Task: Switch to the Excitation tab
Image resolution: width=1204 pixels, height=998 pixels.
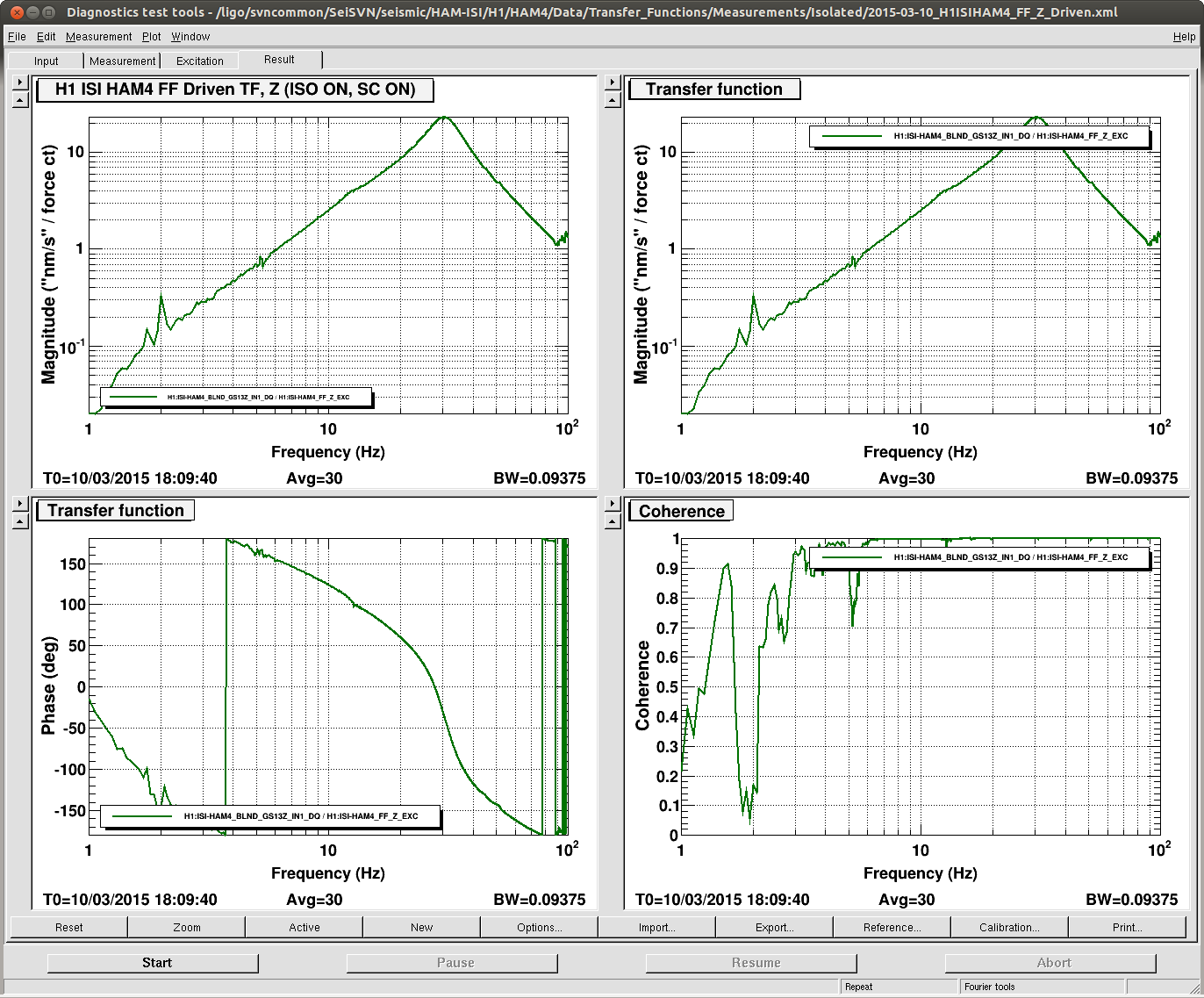Action: click(x=199, y=61)
